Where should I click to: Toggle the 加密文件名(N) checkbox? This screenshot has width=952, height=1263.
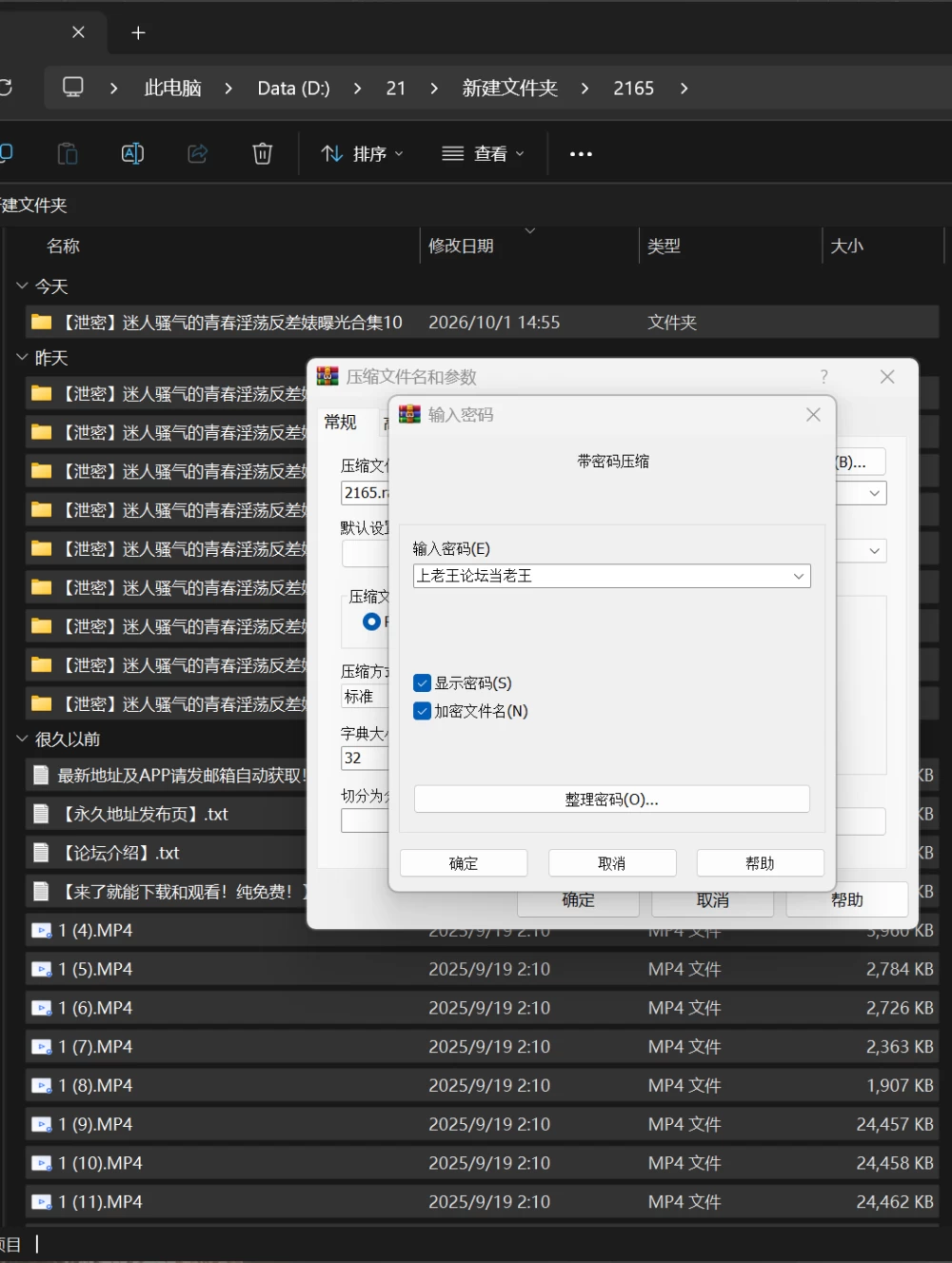coord(423,711)
